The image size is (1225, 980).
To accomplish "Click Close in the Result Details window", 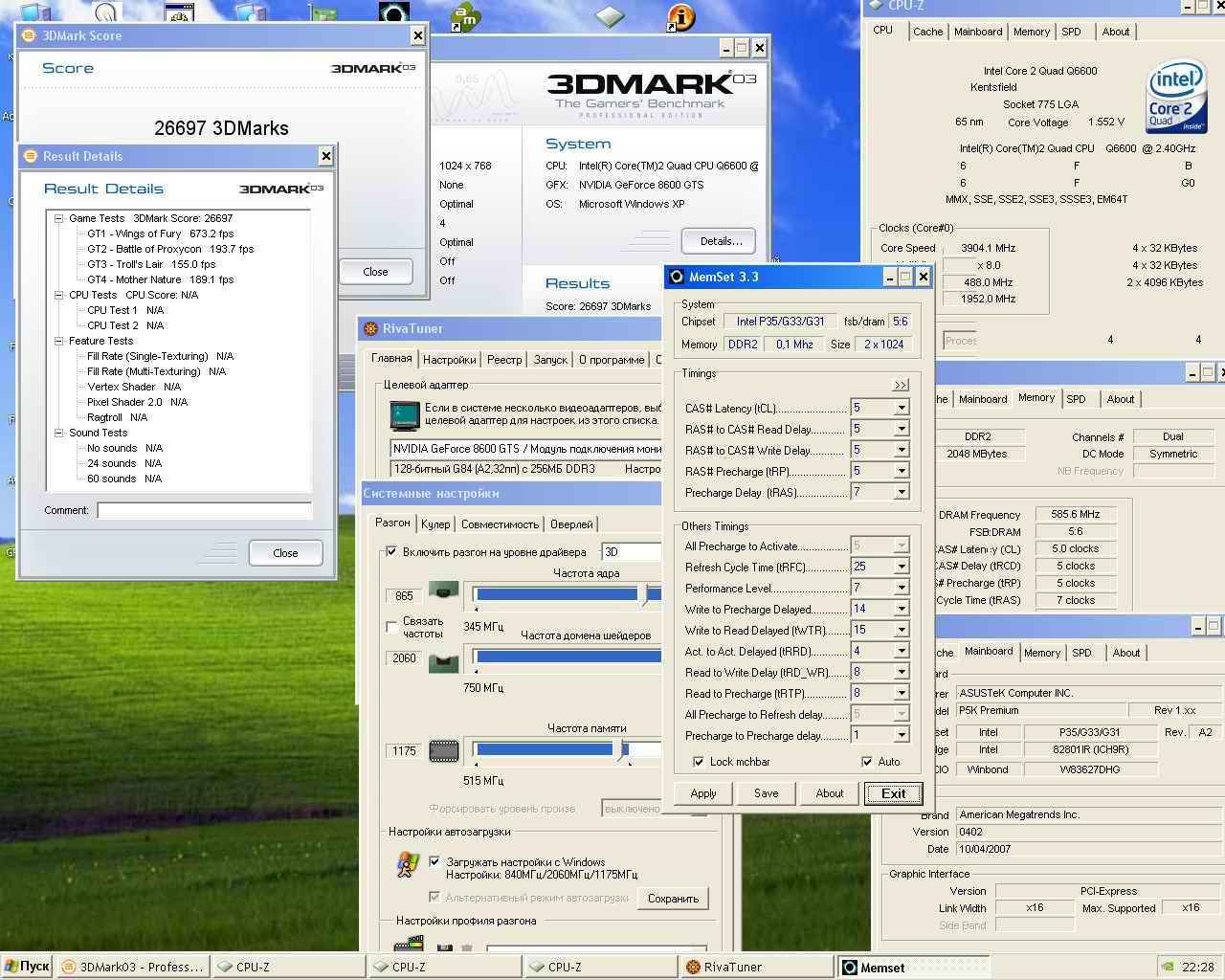I will (x=285, y=553).
